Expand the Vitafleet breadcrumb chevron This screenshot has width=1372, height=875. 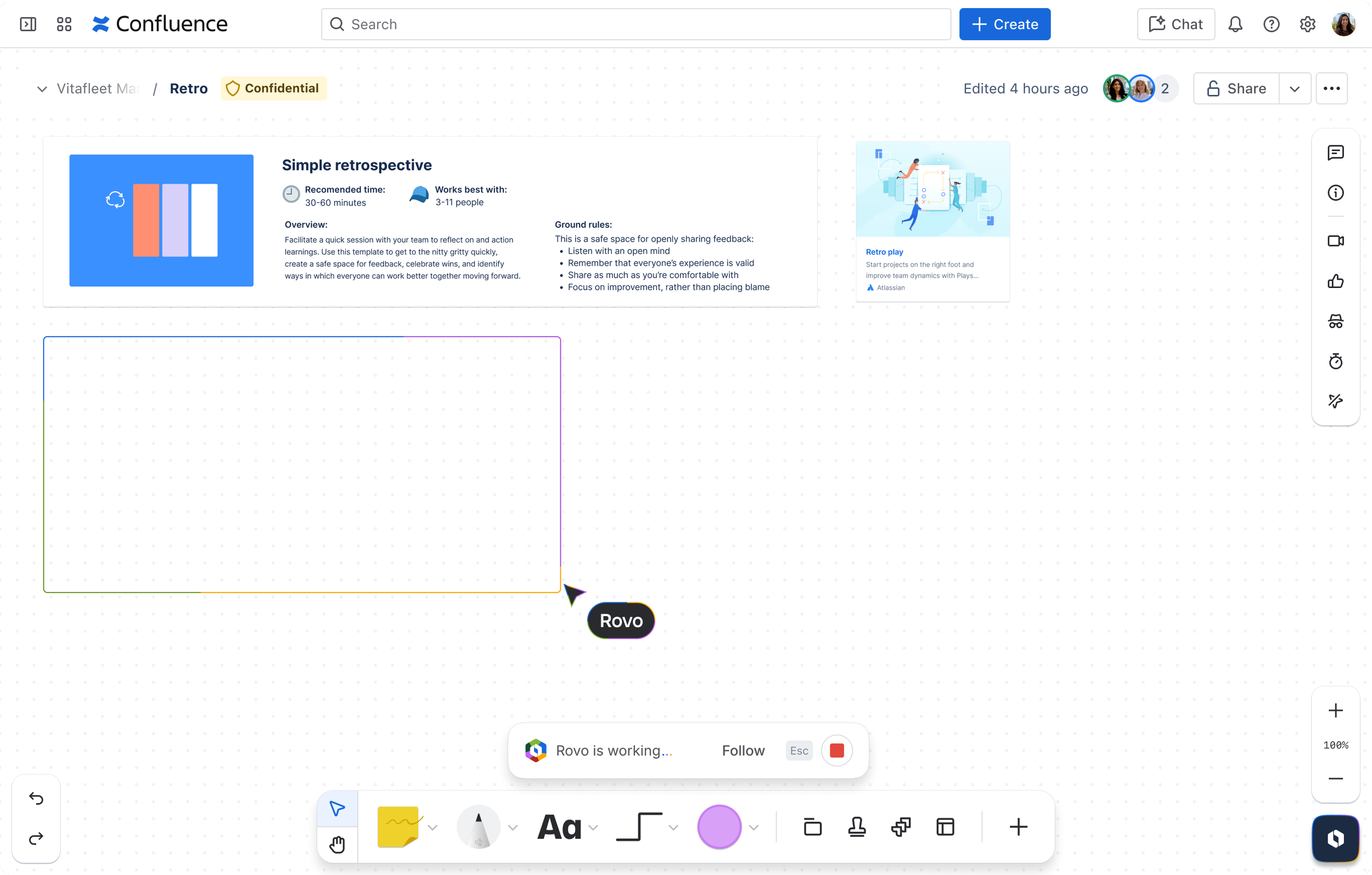point(42,89)
